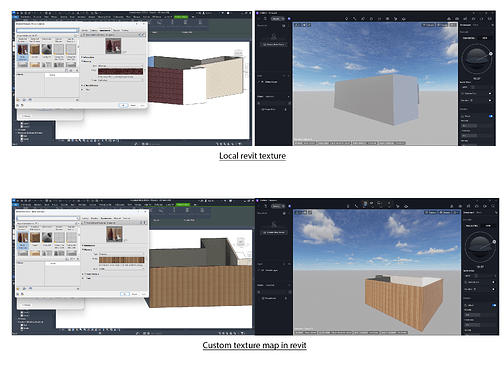Open the Finish dropdown in lower material editor
This screenshot has width=504, height=375.
coord(122,268)
